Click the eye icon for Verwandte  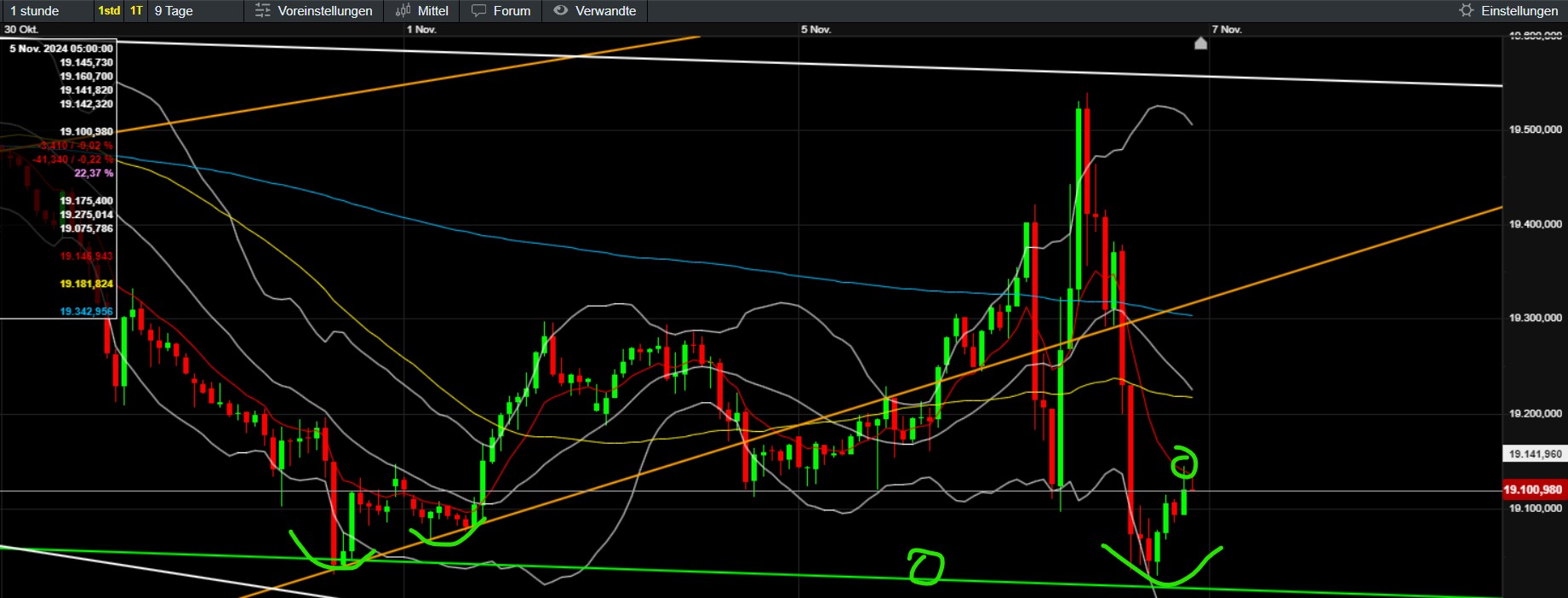(x=560, y=10)
